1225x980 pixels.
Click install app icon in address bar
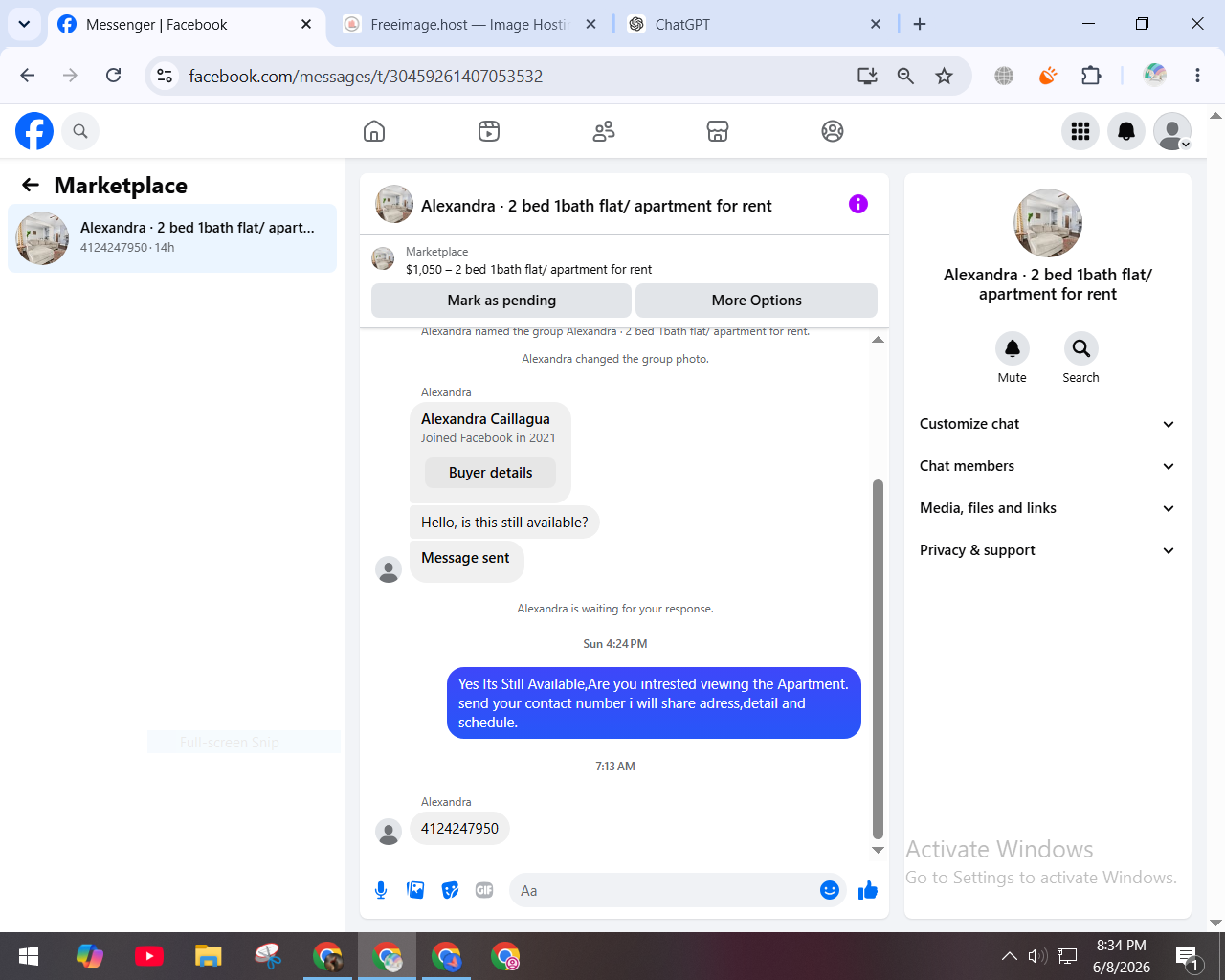[867, 76]
